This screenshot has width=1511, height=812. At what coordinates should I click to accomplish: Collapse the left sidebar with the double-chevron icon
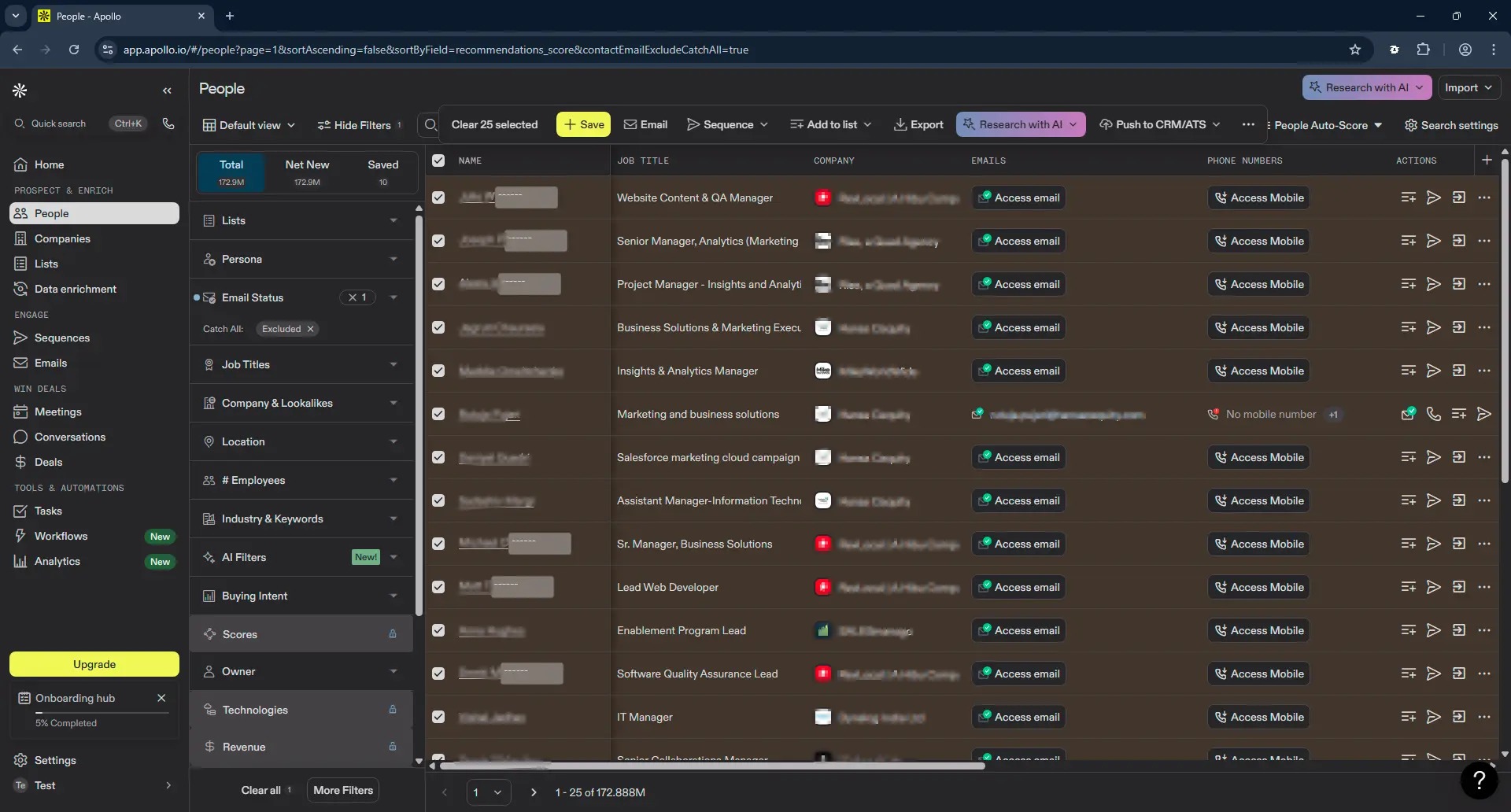point(167,90)
